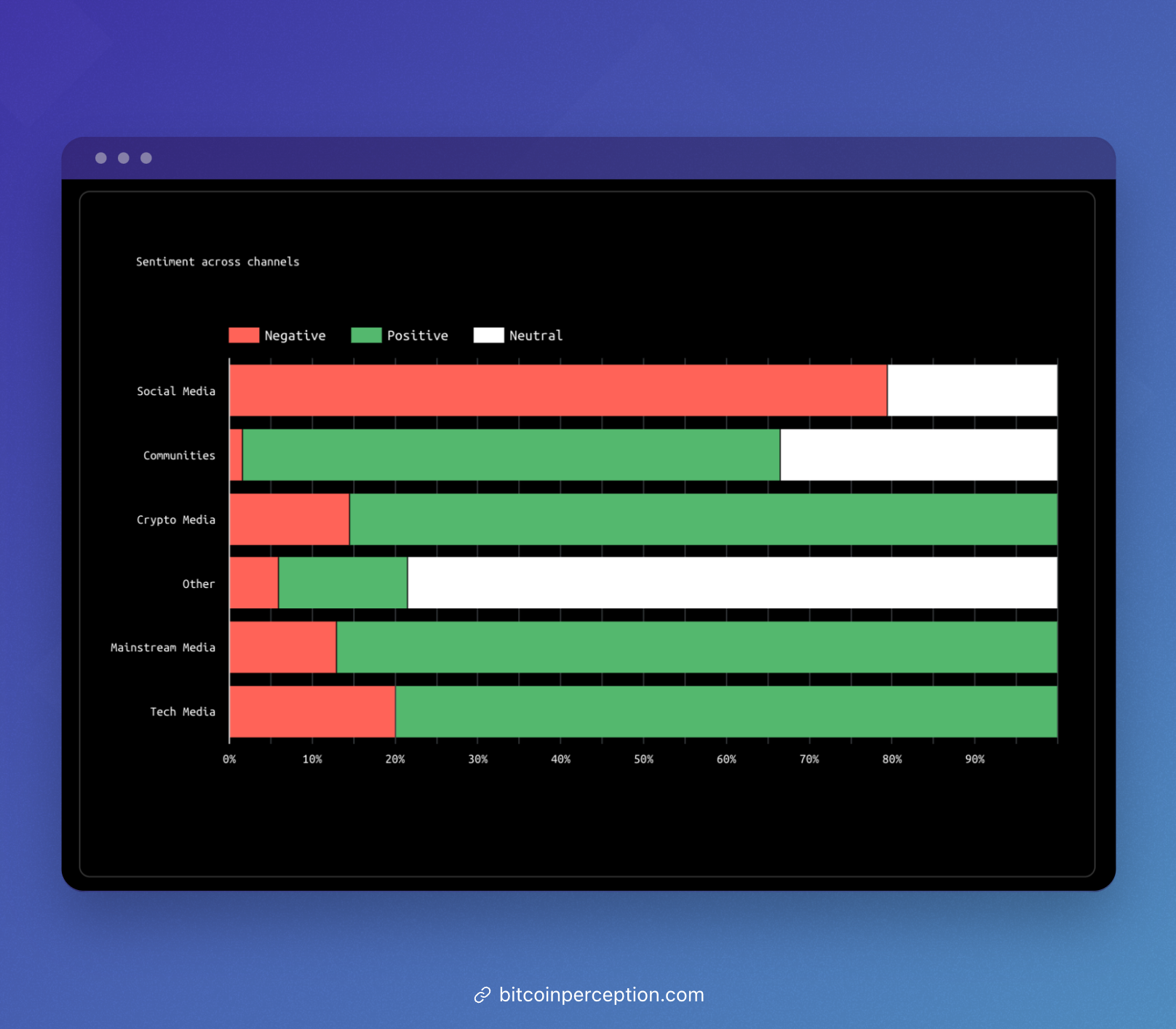This screenshot has width=1176, height=1029.
Task: Select the red Mainstream Media negative segment
Action: coord(282,647)
